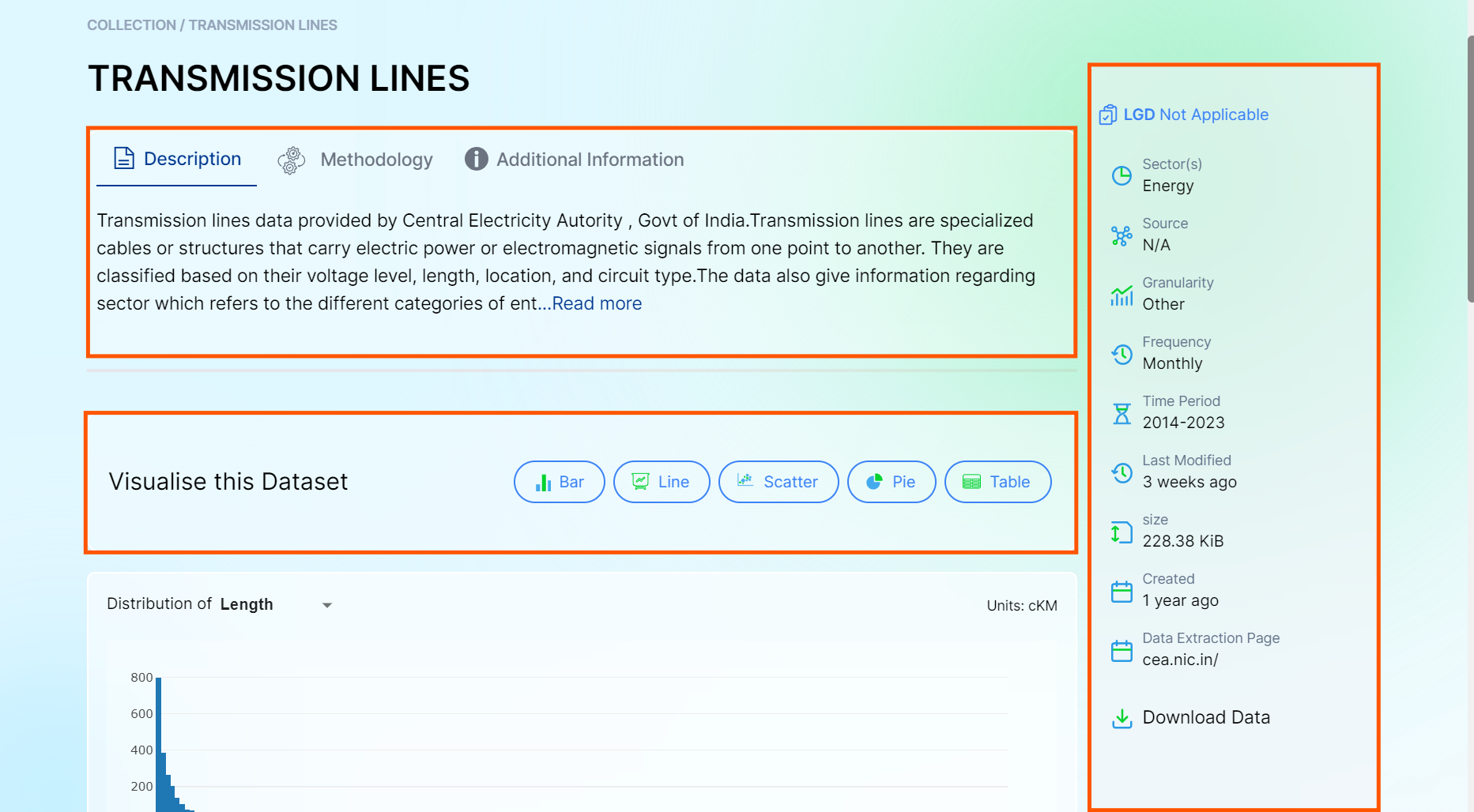Show dataset as Pie chart
This screenshot has height=812, width=1474.
892,482
